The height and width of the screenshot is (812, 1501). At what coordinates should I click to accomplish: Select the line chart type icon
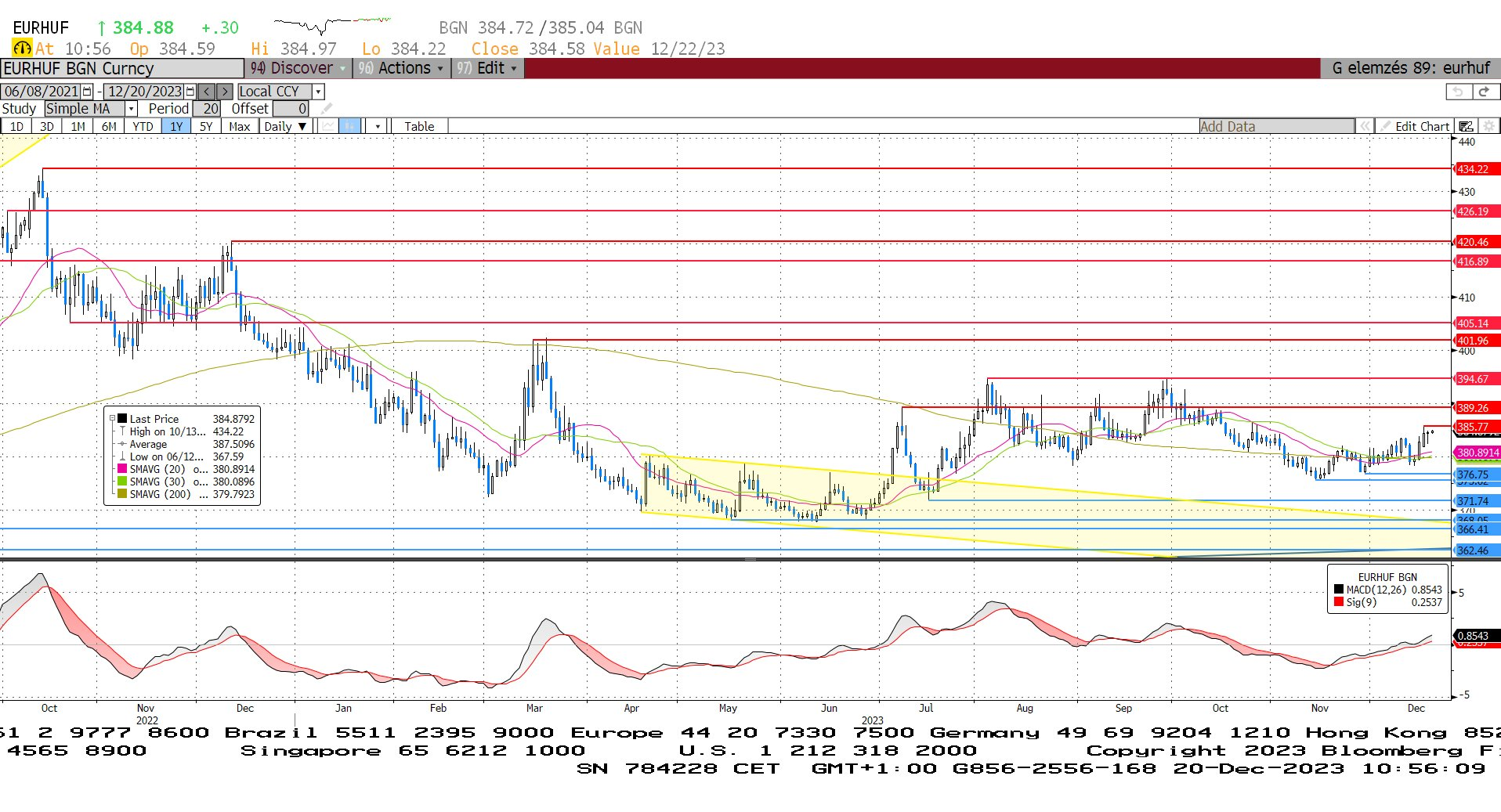click(329, 126)
